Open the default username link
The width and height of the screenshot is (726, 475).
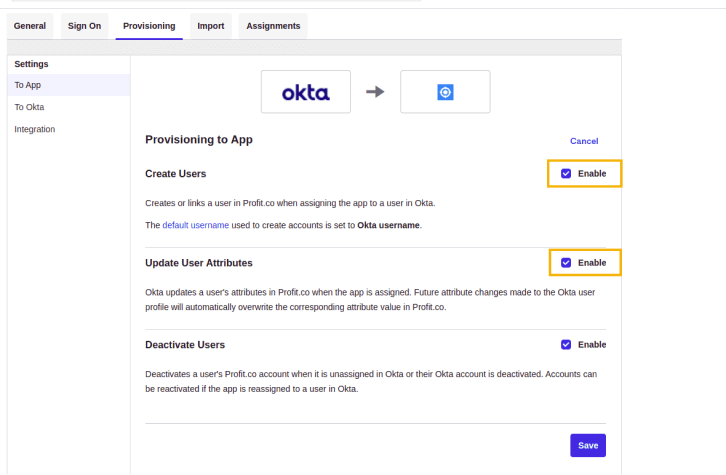tap(195, 225)
